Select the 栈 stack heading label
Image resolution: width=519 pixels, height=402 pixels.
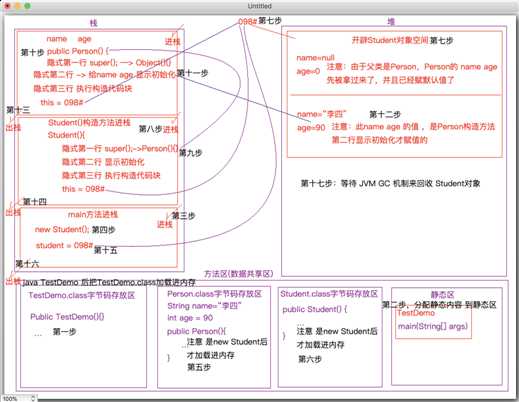click(93, 23)
